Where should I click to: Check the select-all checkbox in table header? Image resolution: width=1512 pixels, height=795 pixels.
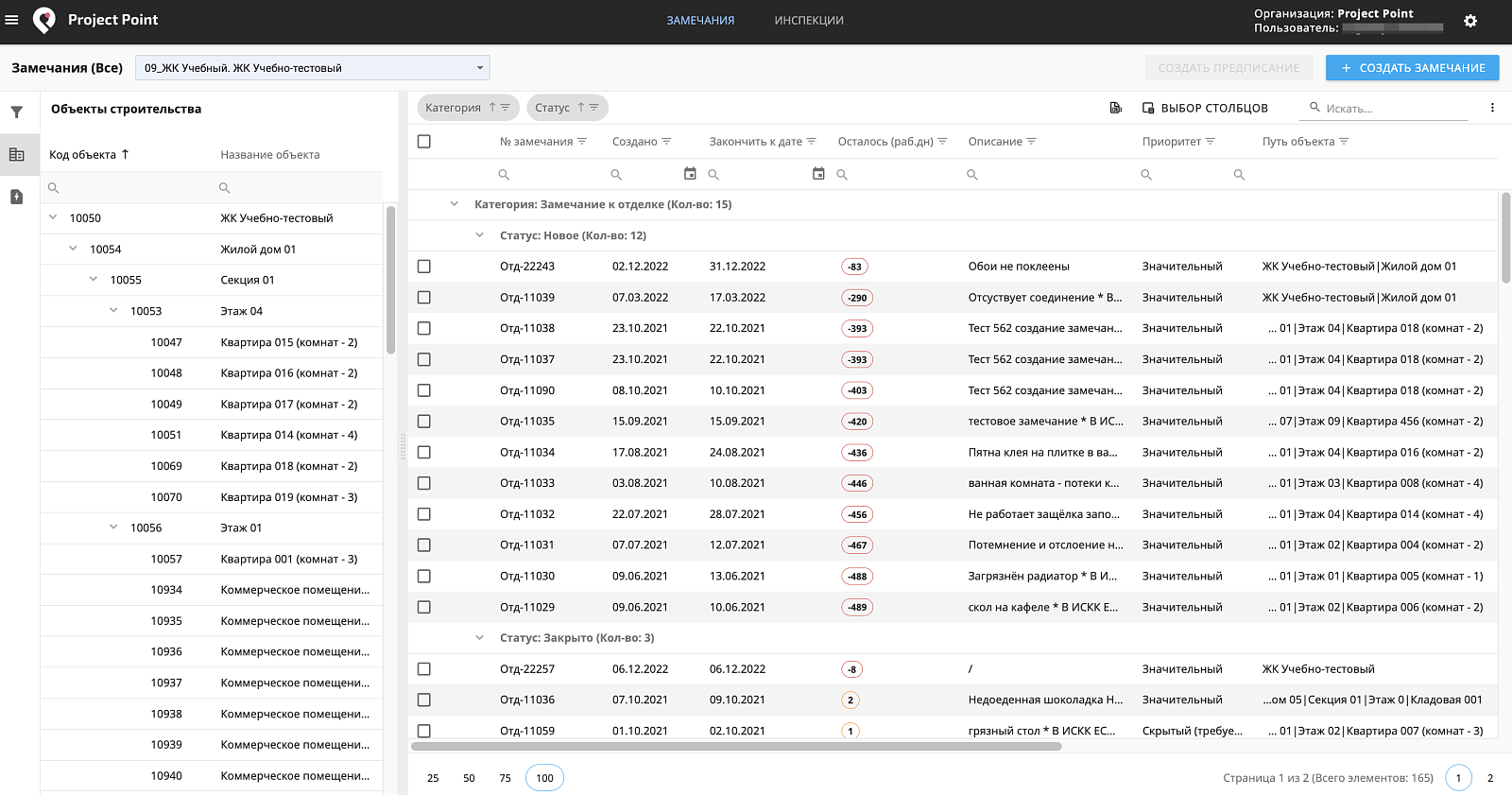pos(424,142)
